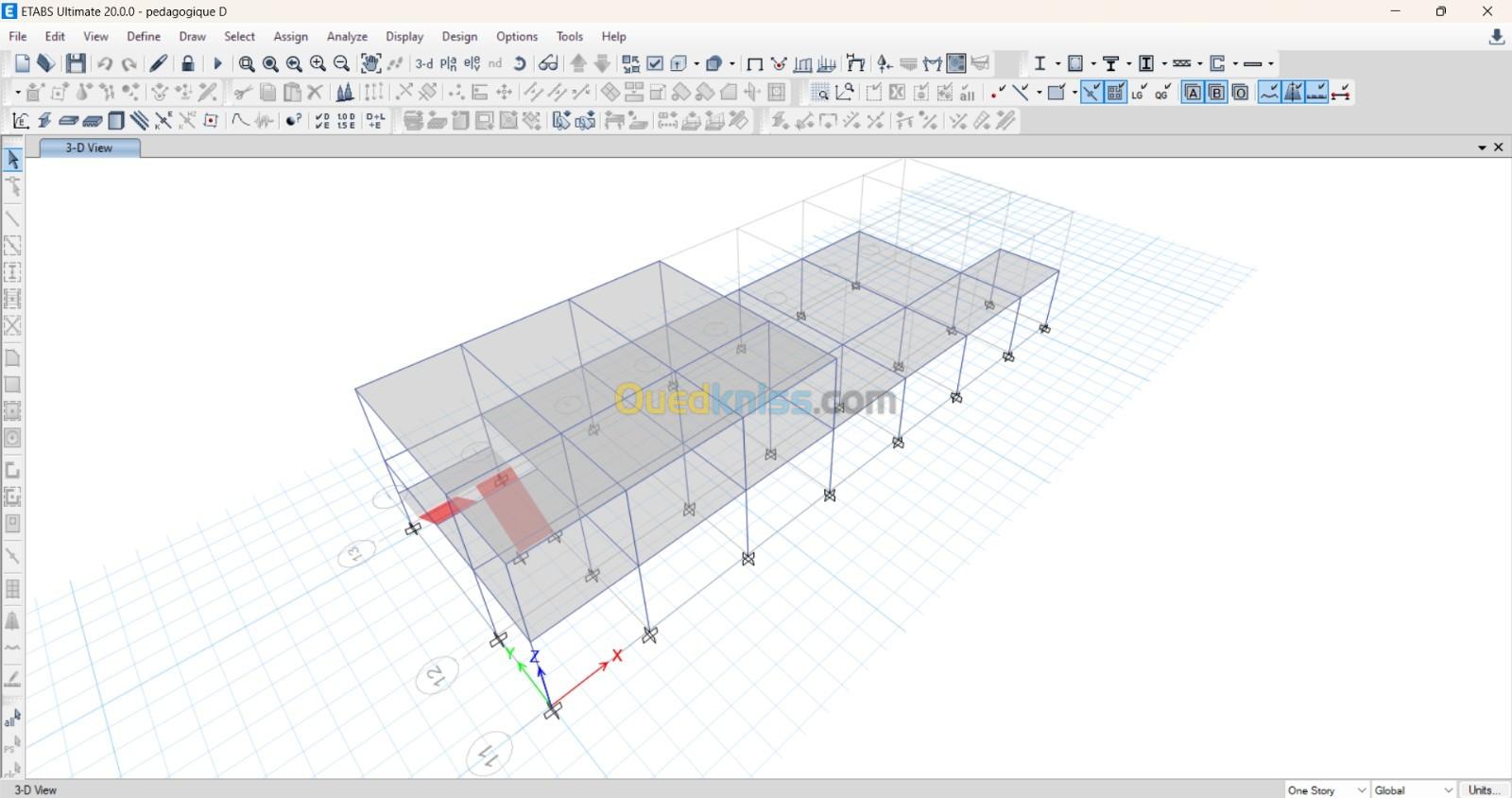The width and height of the screenshot is (1512, 798).
Task: Open One Story dropdown in status bar
Action: click(x=1327, y=789)
